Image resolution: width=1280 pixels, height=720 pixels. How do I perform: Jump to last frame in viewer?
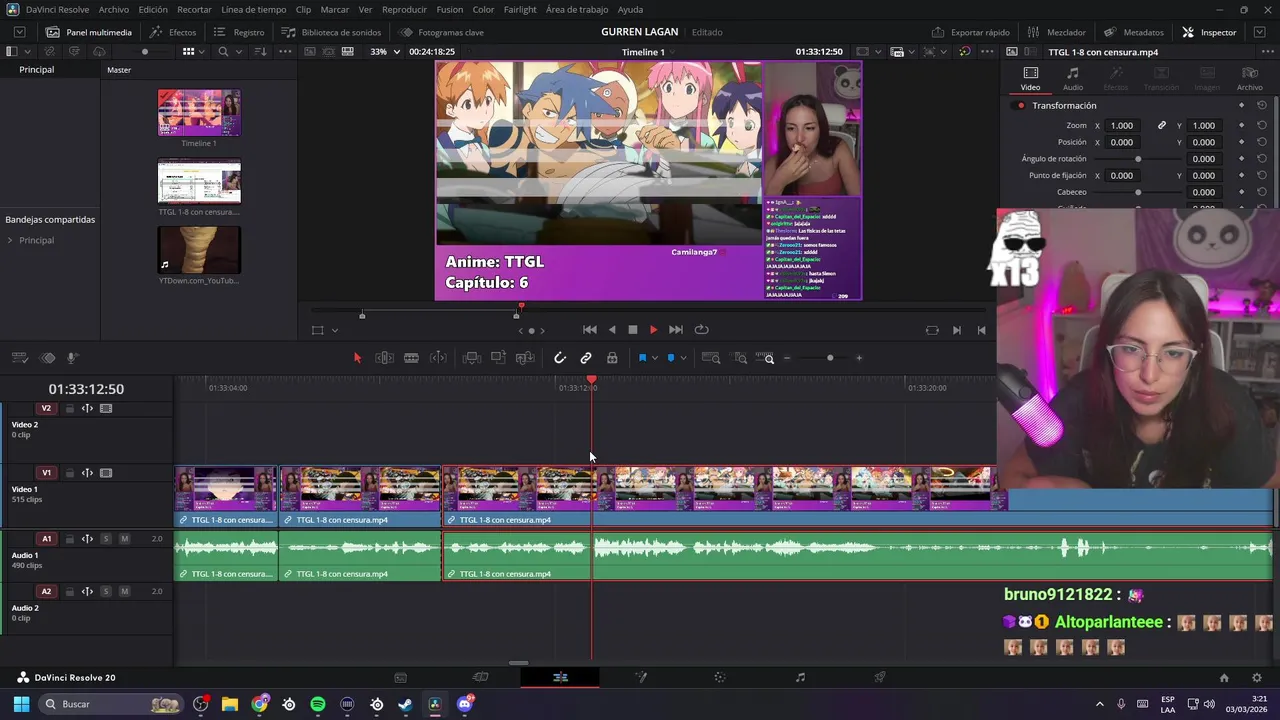coord(676,330)
